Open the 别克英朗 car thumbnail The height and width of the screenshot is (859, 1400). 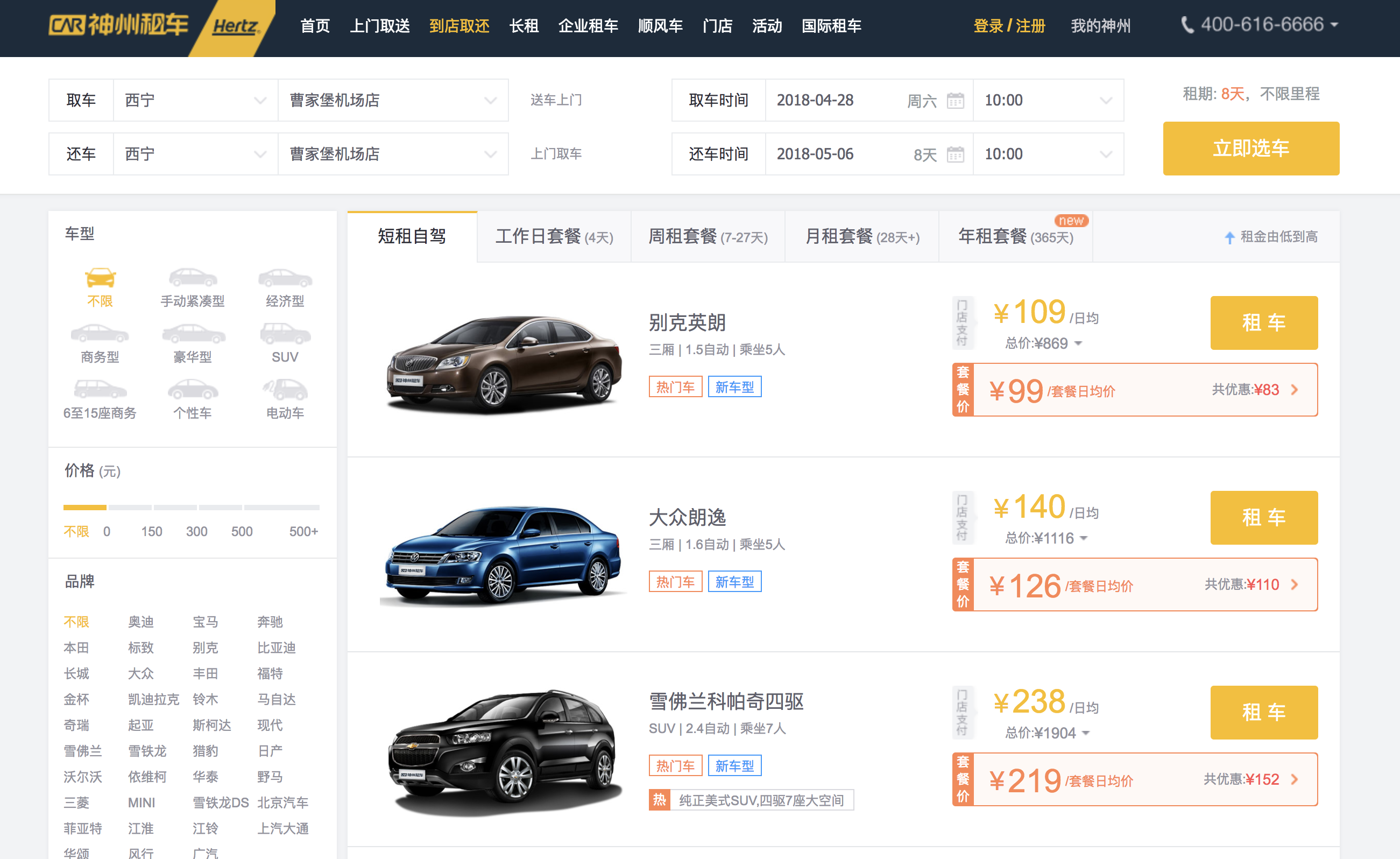[x=503, y=361]
